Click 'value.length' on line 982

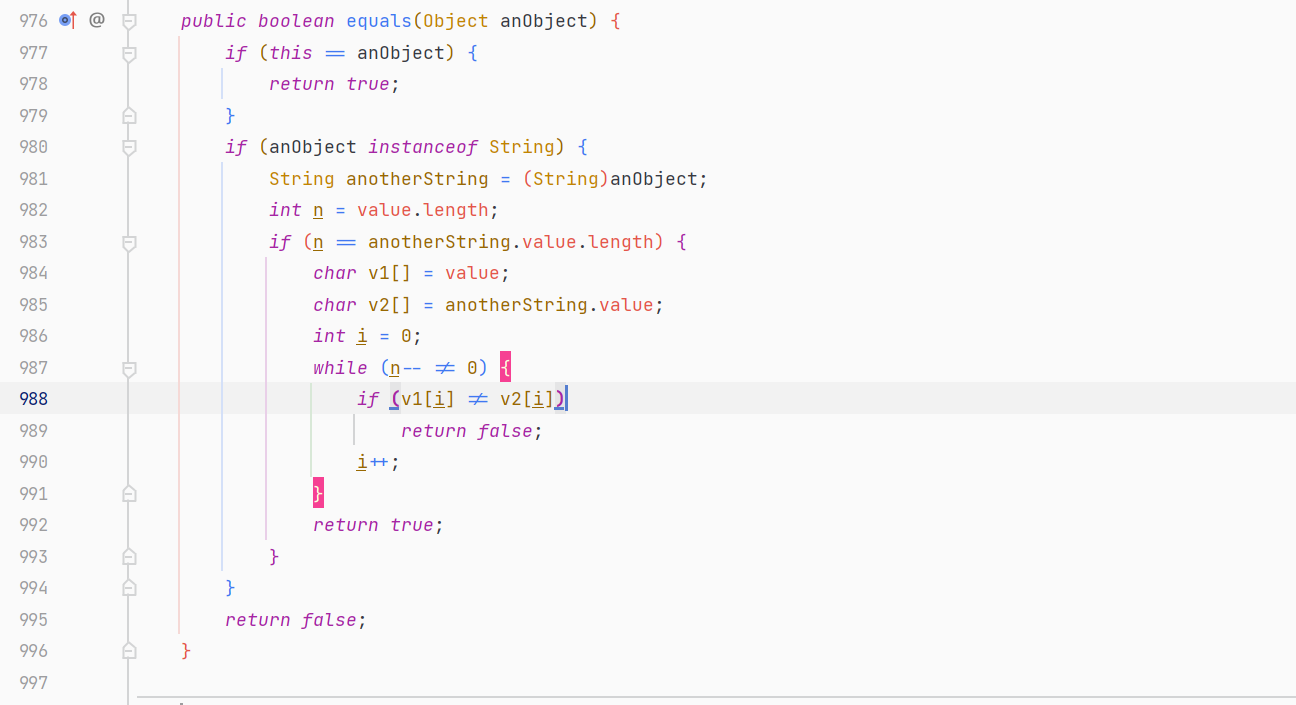[x=423, y=210]
